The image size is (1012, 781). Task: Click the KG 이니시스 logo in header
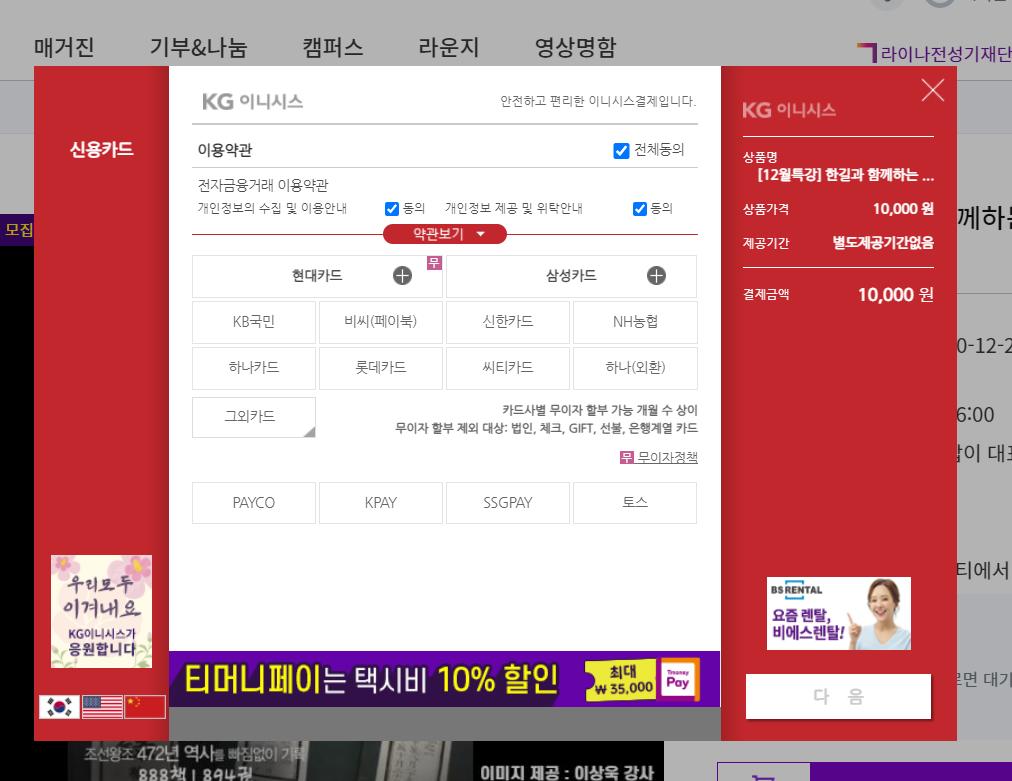point(252,101)
